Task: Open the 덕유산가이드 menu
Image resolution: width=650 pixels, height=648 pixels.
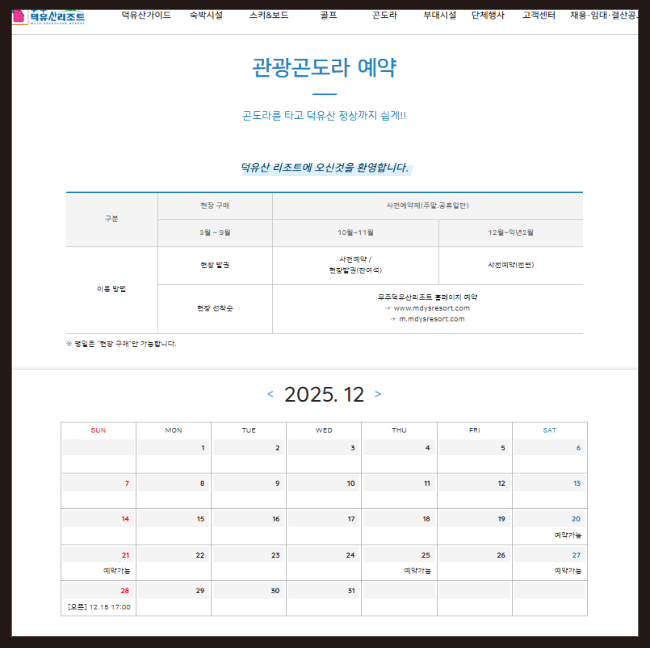Action: click(x=146, y=15)
